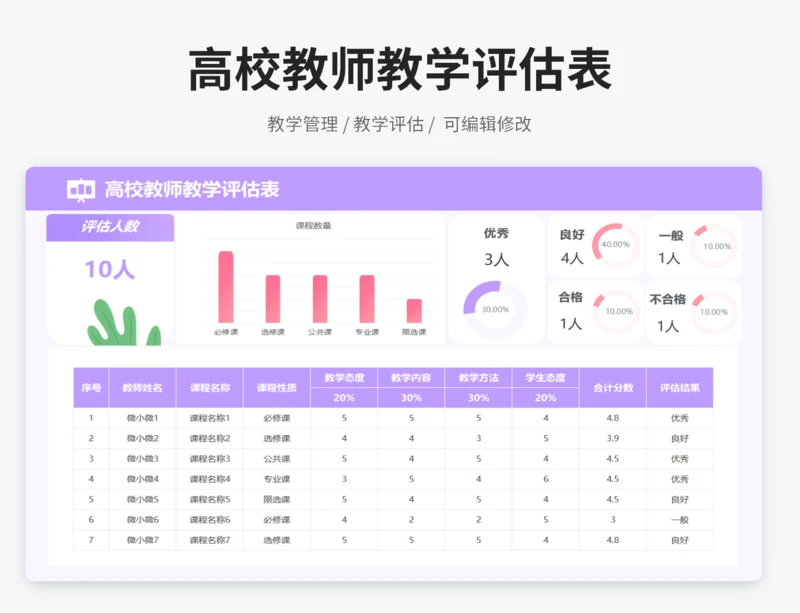Select the 课程名称1 cell
800x613 pixels.
[210, 418]
